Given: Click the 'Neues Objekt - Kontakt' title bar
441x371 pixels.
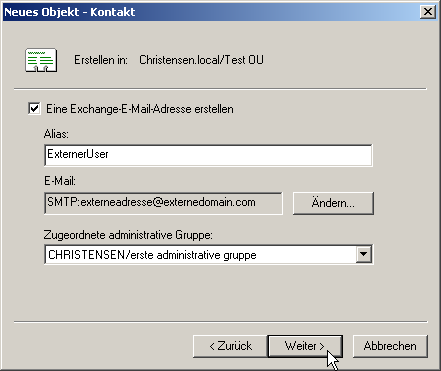Looking at the screenshot, I should pyautogui.click(x=210, y=12).
